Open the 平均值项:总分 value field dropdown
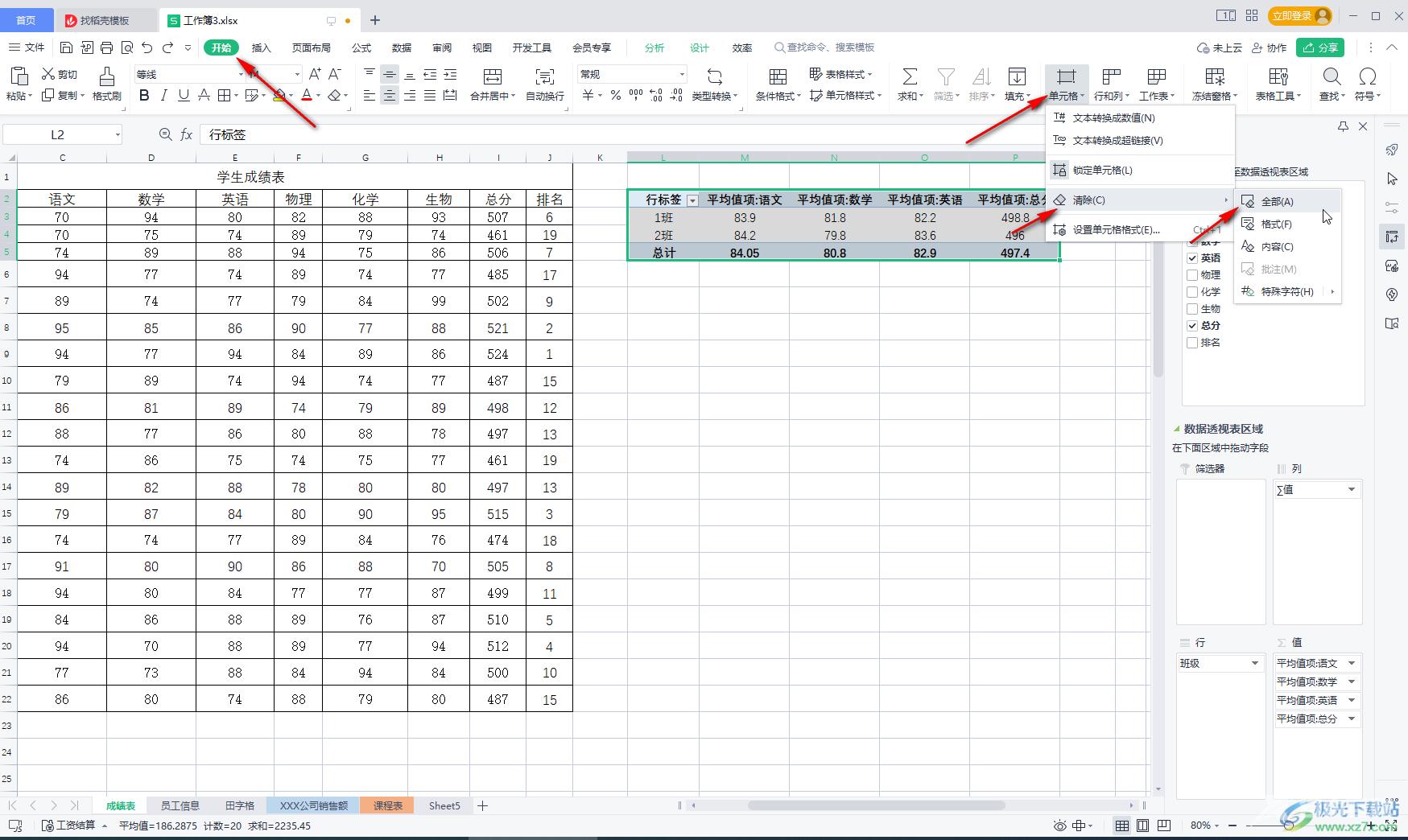Viewport: 1408px width, 840px height. (1352, 719)
